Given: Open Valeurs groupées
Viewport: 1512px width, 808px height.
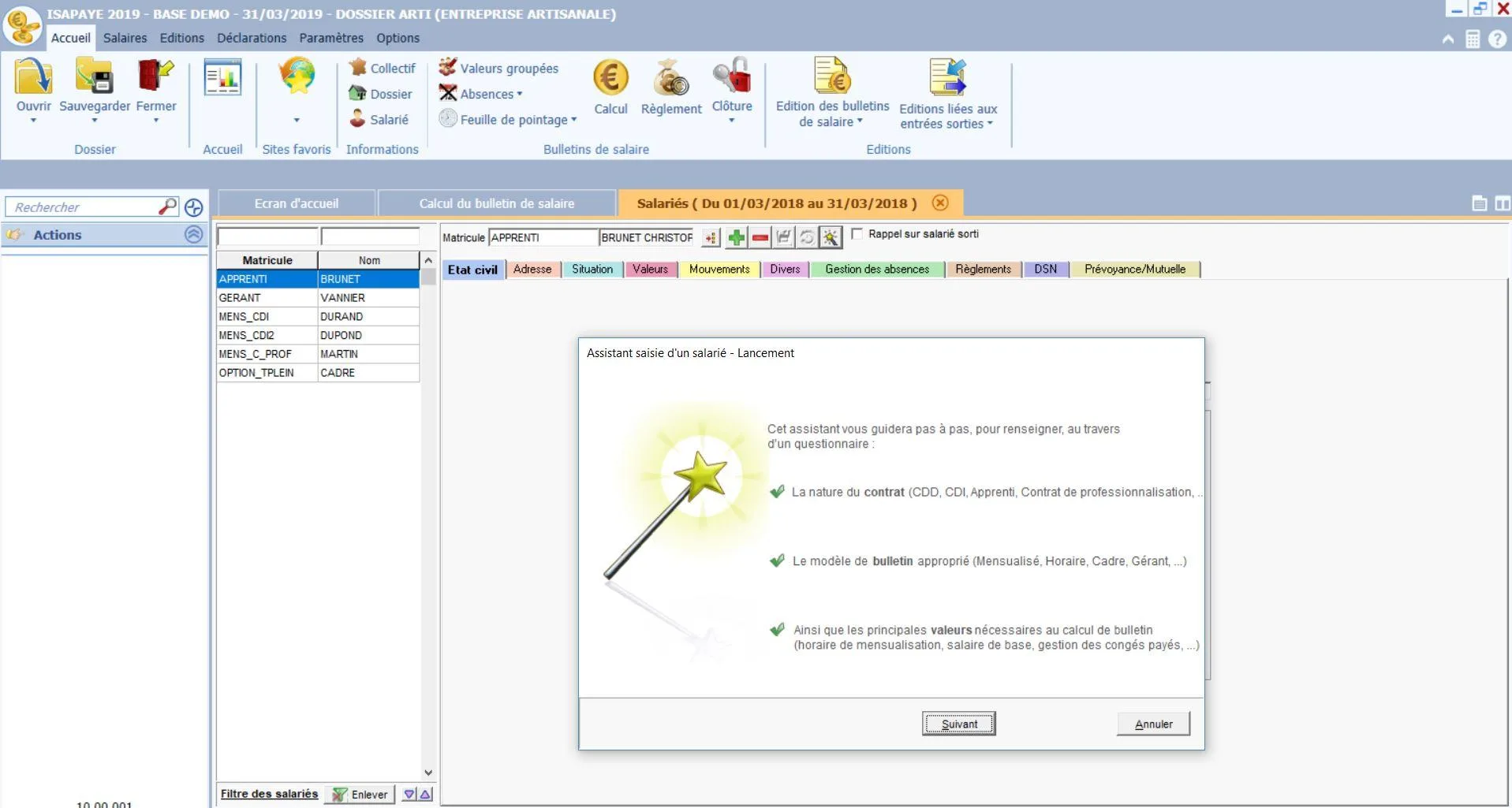Looking at the screenshot, I should pyautogui.click(x=498, y=69).
